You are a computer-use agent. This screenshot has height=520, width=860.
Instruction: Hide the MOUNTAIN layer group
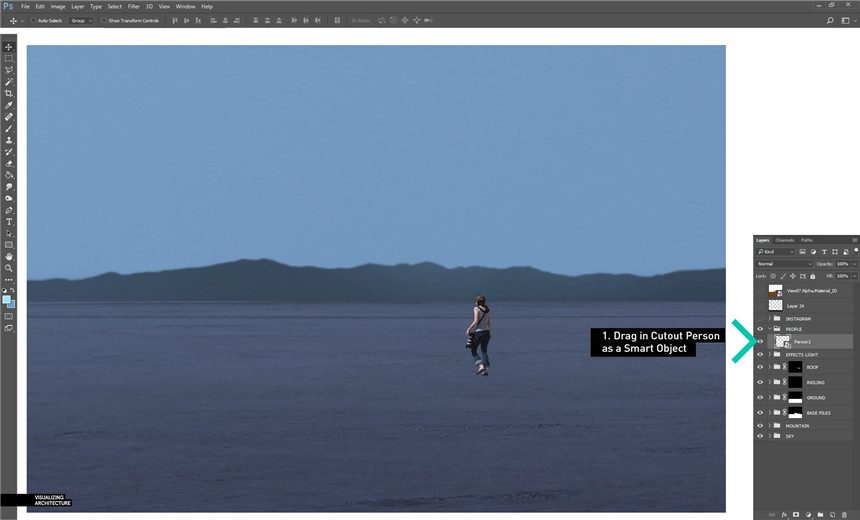tap(760, 425)
